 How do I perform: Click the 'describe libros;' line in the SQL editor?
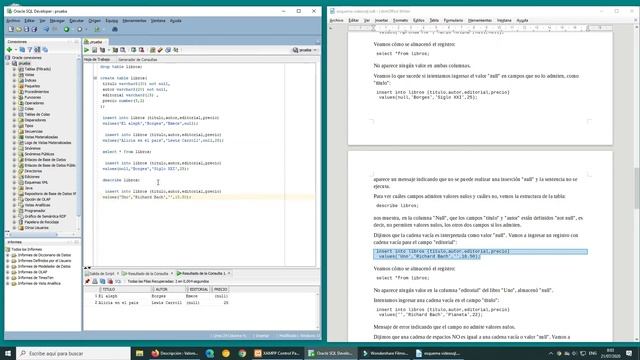121,180
